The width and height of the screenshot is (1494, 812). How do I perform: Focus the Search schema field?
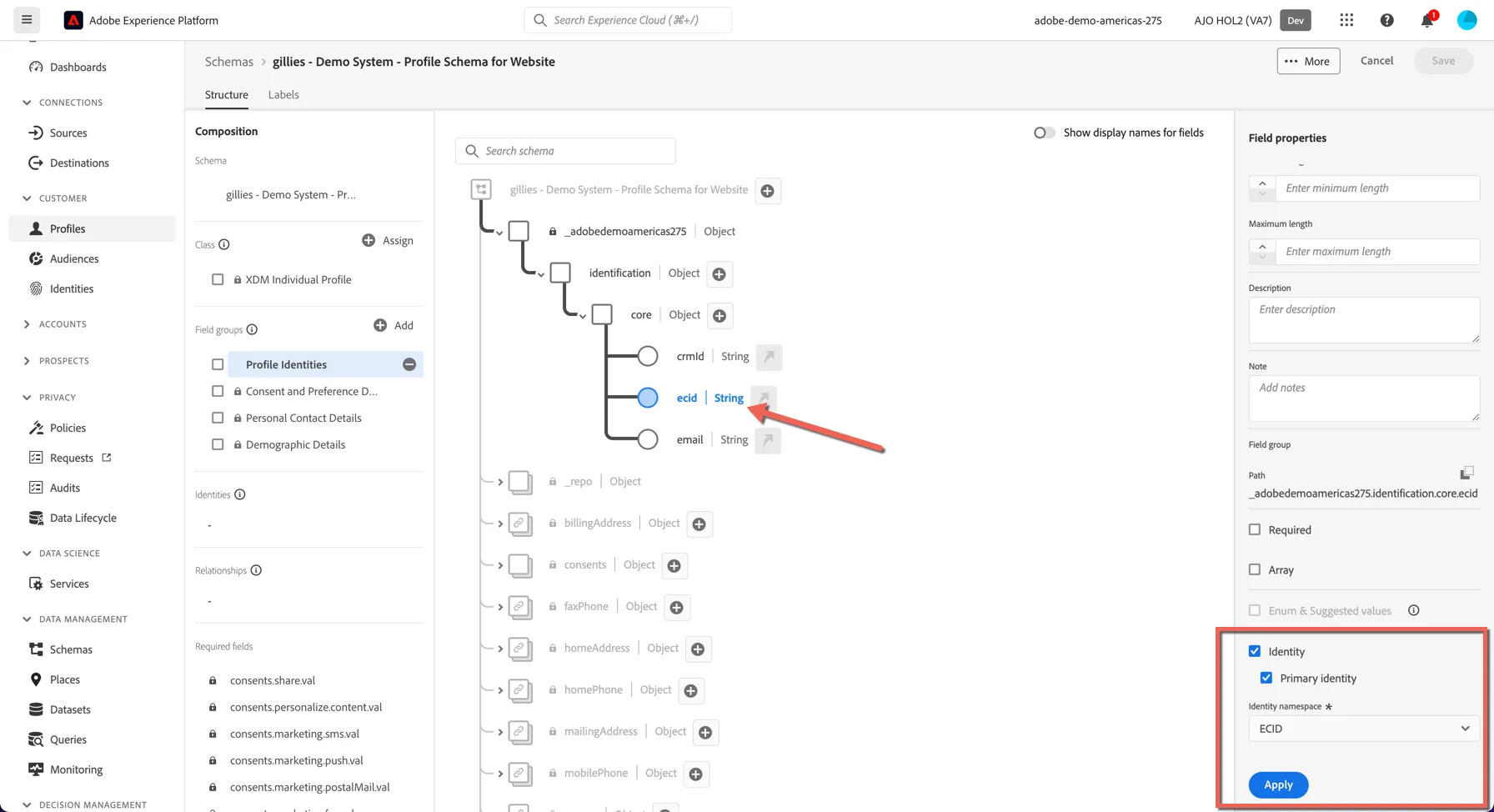(565, 151)
